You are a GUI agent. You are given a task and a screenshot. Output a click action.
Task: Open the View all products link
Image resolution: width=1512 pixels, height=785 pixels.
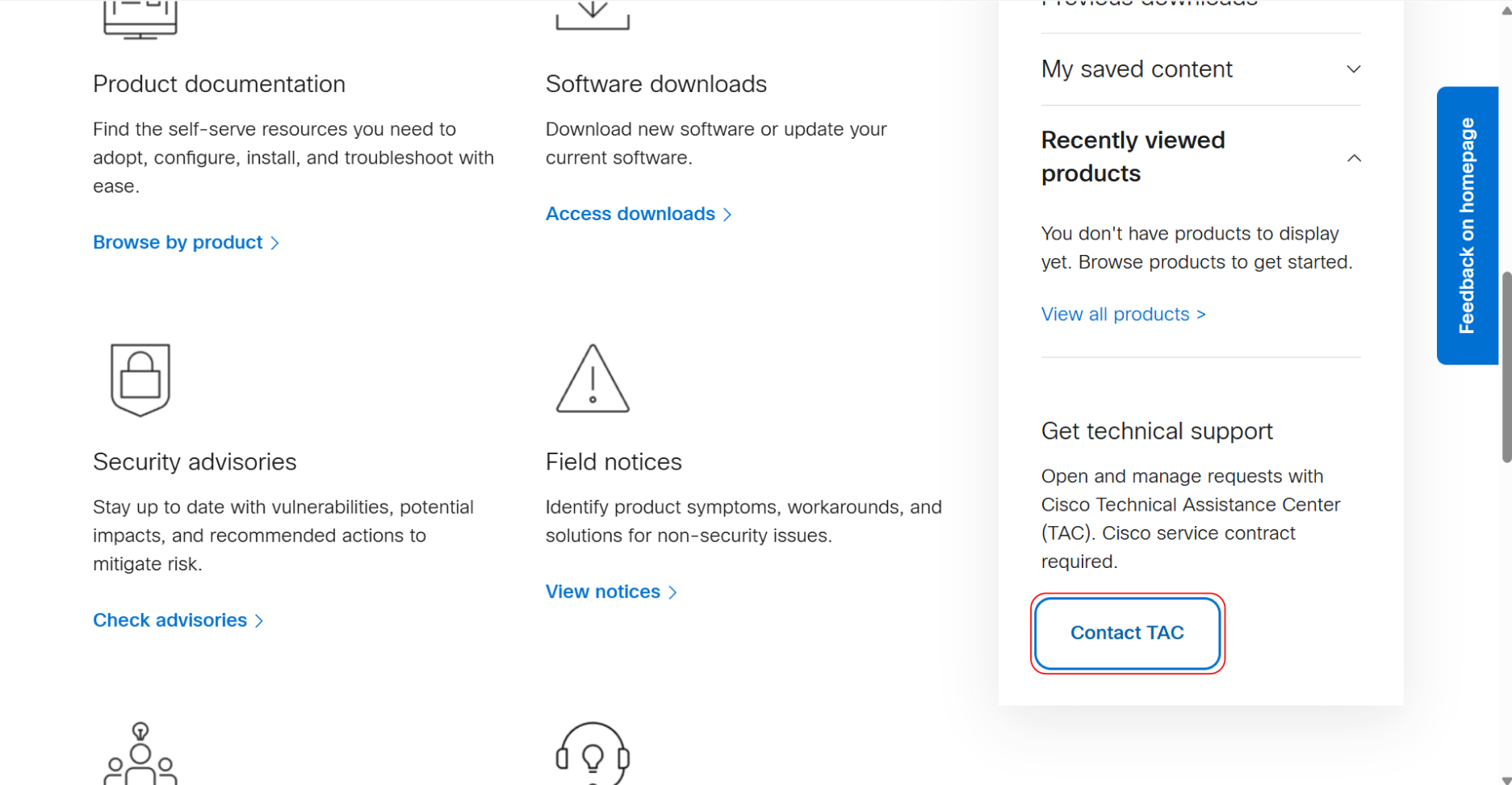[1123, 314]
